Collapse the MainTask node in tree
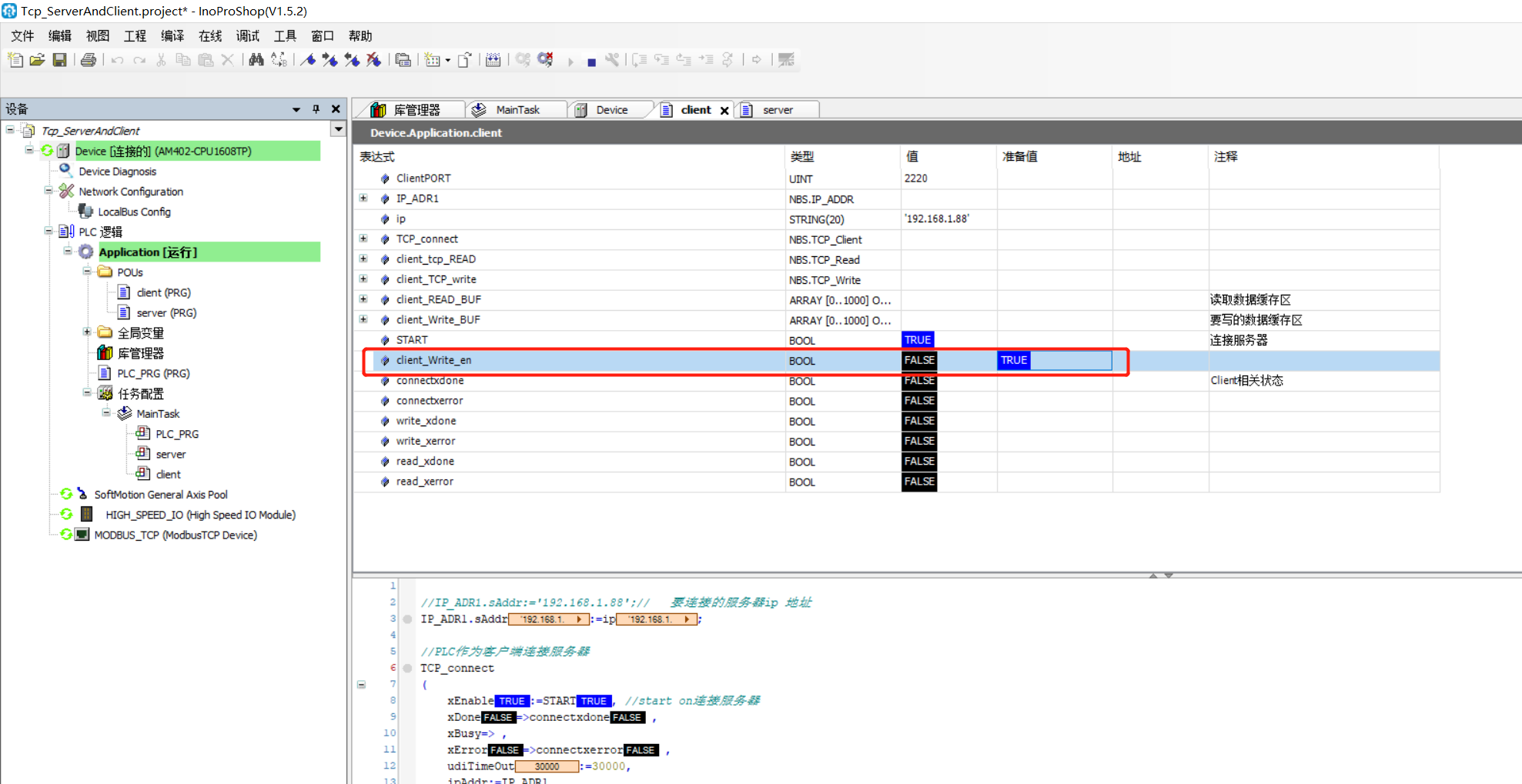The width and height of the screenshot is (1522, 784). click(106, 412)
